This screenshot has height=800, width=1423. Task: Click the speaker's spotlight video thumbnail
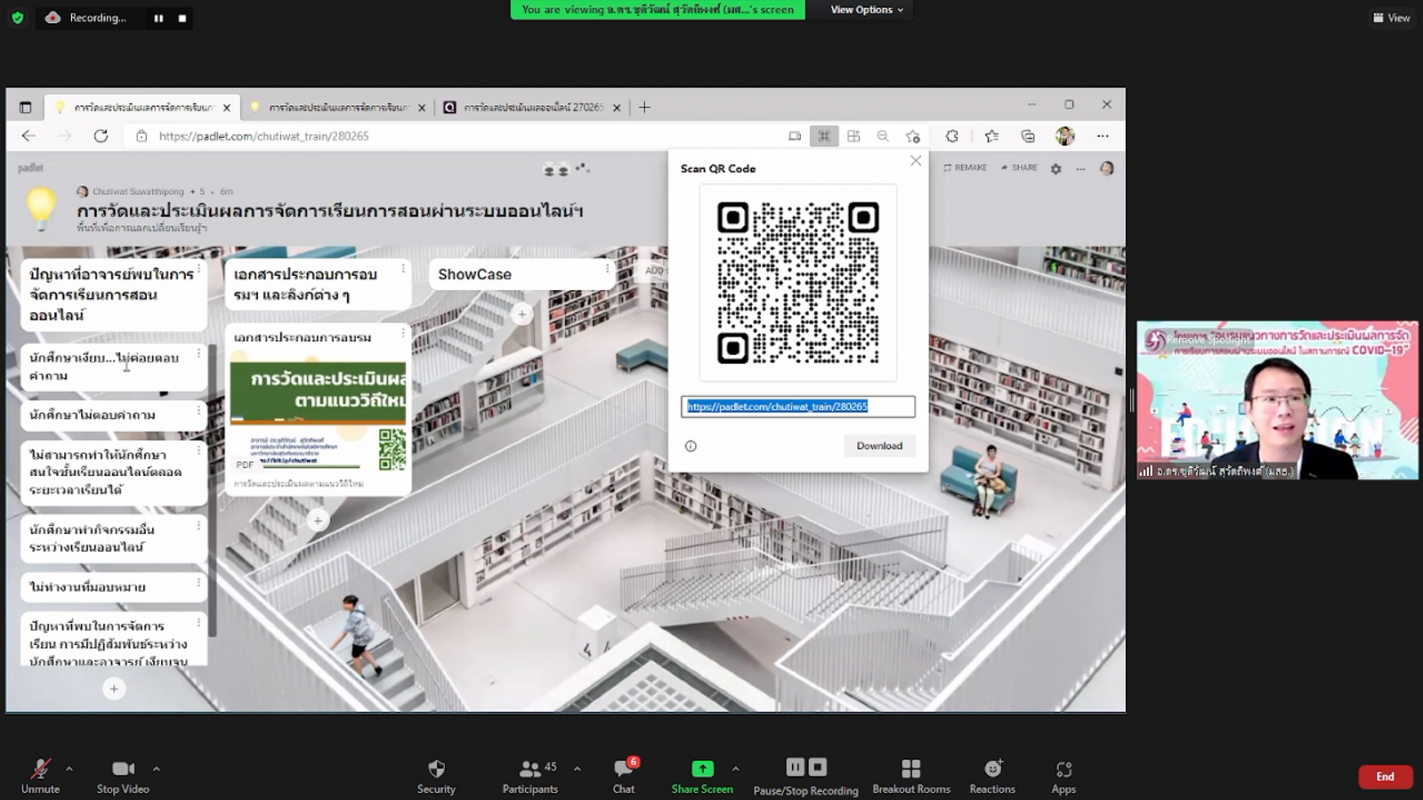point(1277,400)
